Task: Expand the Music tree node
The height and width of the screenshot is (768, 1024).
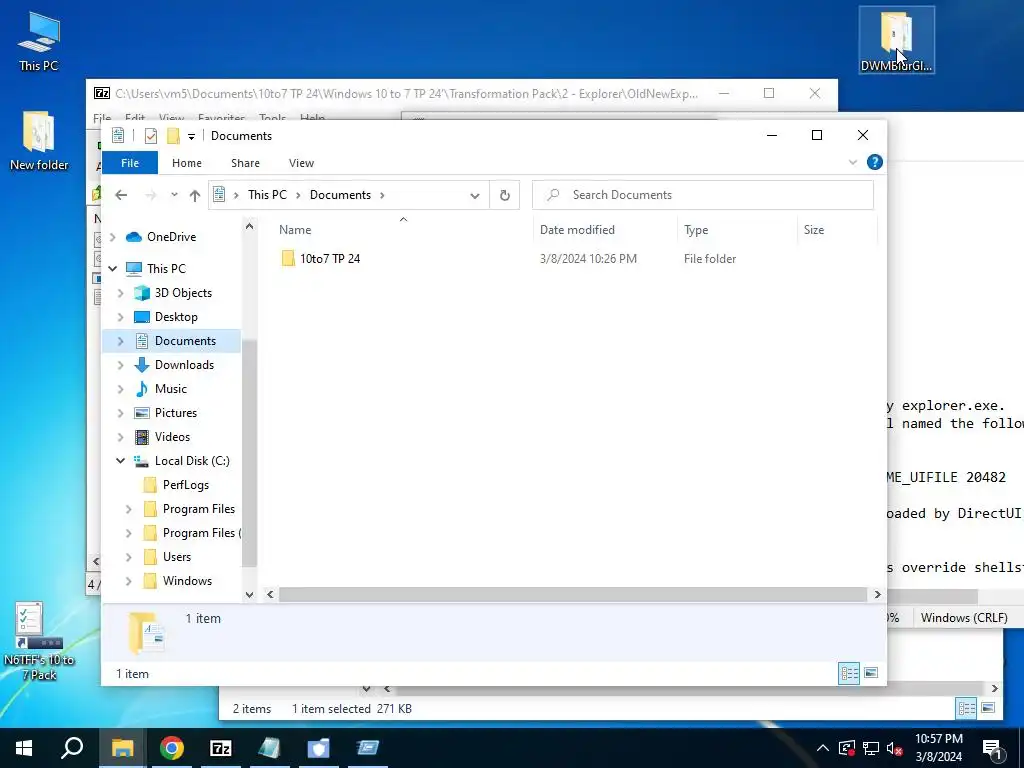Action: point(120,389)
